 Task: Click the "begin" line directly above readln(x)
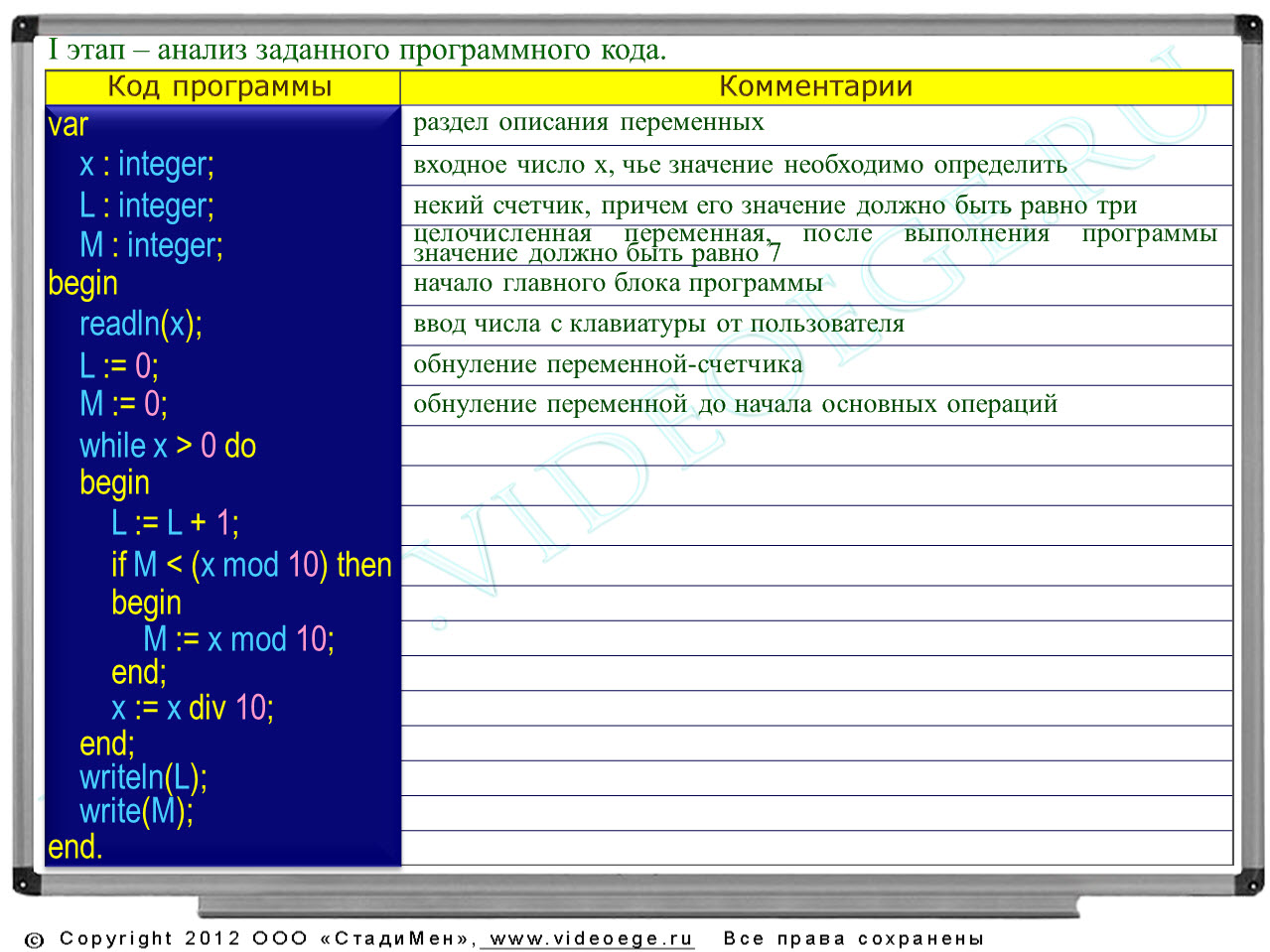(x=82, y=284)
